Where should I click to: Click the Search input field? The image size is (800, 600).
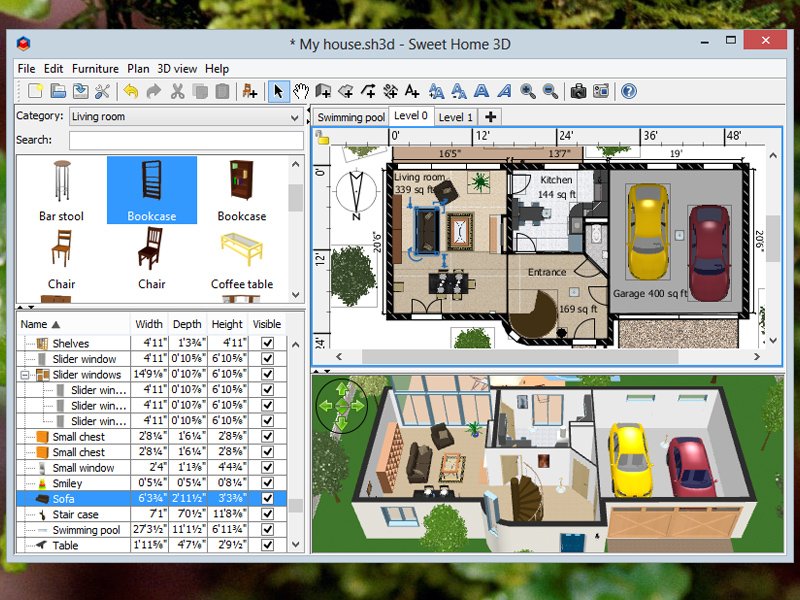tap(186, 140)
